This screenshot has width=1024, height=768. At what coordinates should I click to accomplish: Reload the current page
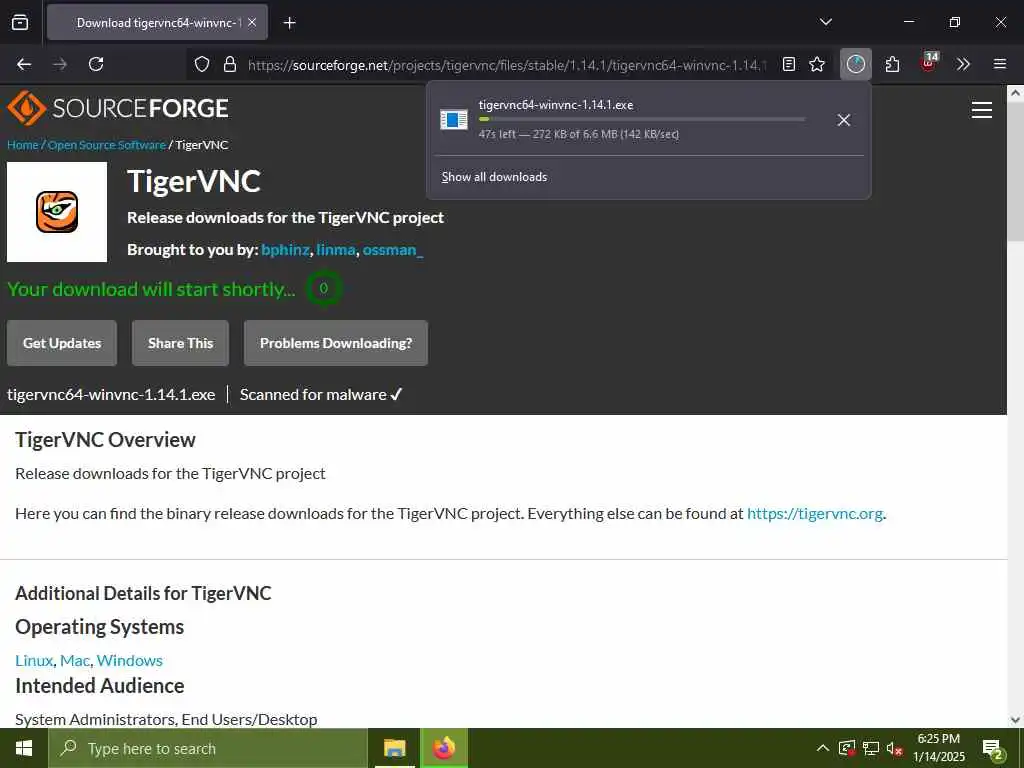[x=96, y=64]
